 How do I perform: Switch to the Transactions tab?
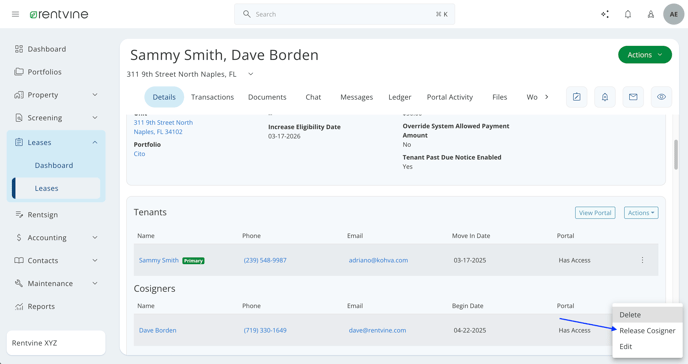[212, 97]
